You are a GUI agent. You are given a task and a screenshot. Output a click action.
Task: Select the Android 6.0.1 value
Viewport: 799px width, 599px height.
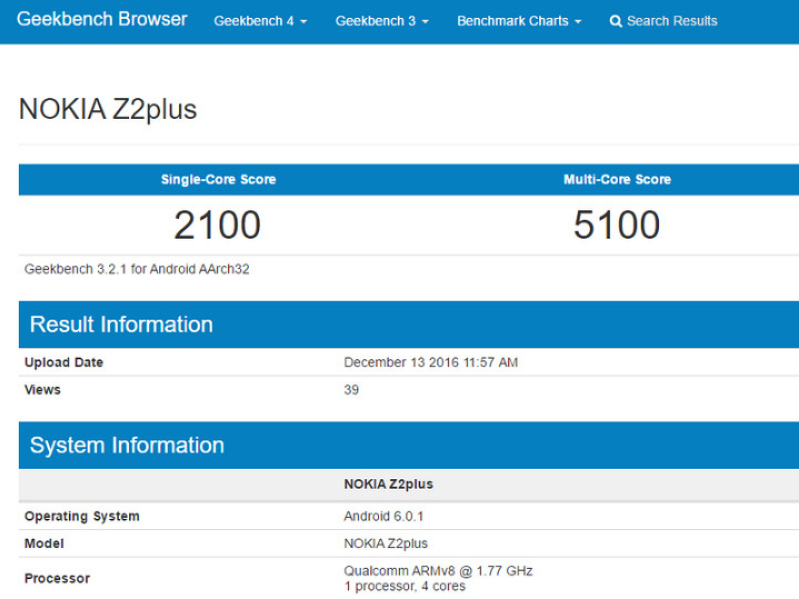(x=384, y=516)
